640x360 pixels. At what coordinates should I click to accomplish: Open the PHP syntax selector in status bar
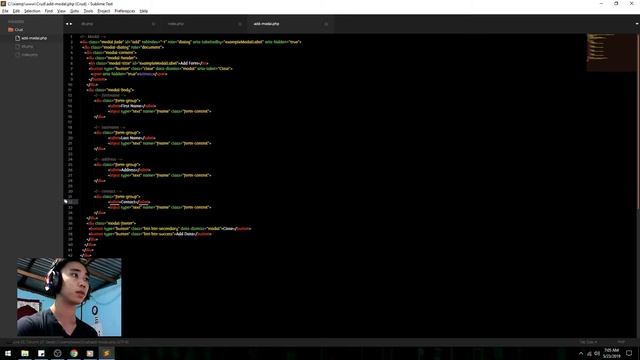pyautogui.click(x=621, y=342)
